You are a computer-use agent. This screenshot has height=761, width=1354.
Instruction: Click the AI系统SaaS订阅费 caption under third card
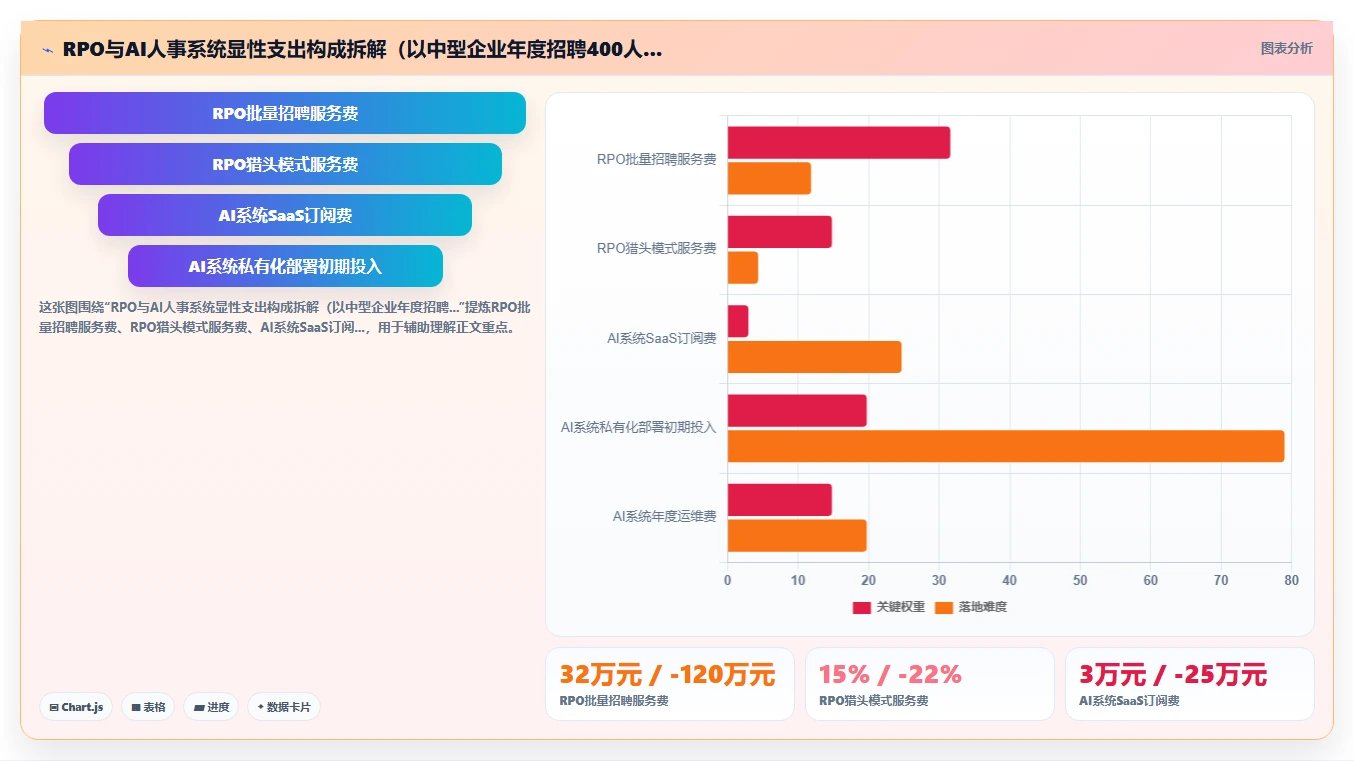[x=1129, y=701]
